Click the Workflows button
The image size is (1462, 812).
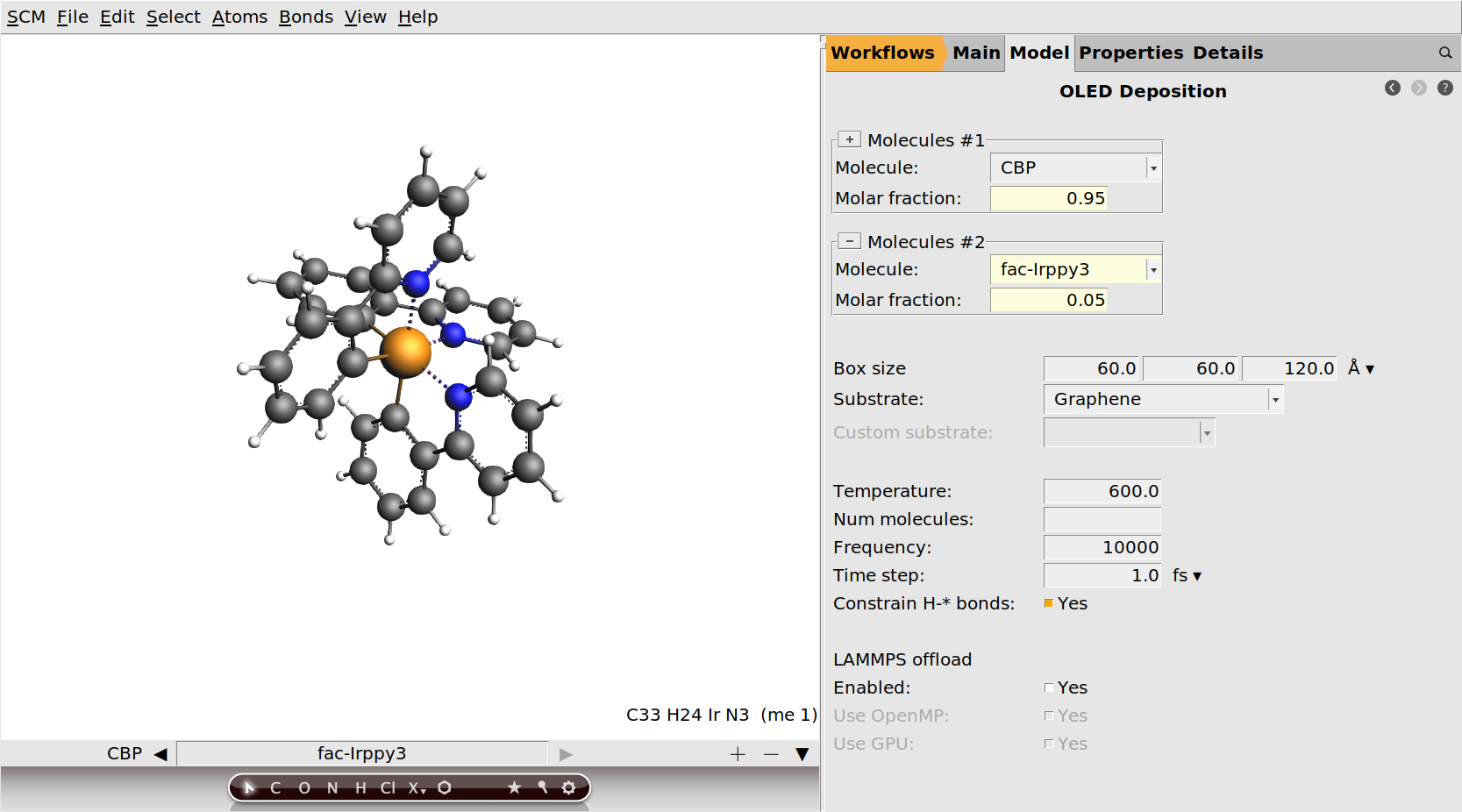point(882,53)
